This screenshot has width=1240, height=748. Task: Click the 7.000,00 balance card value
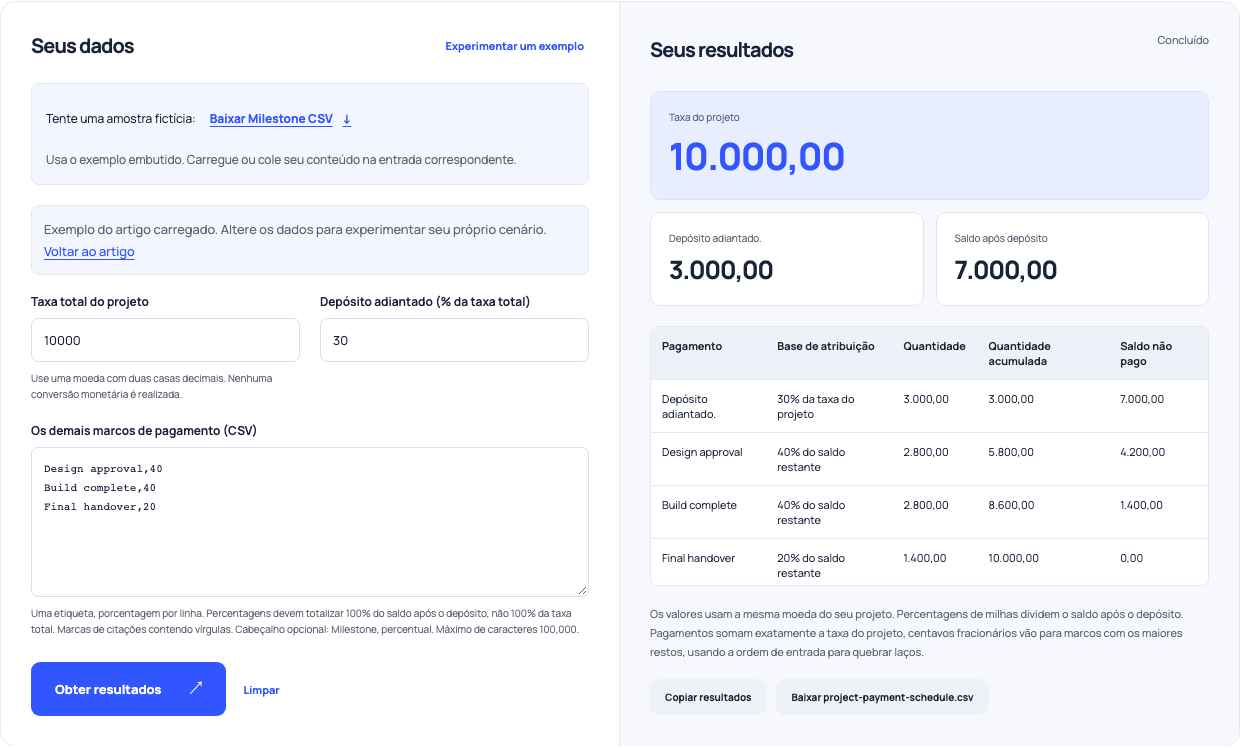coord(1006,270)
